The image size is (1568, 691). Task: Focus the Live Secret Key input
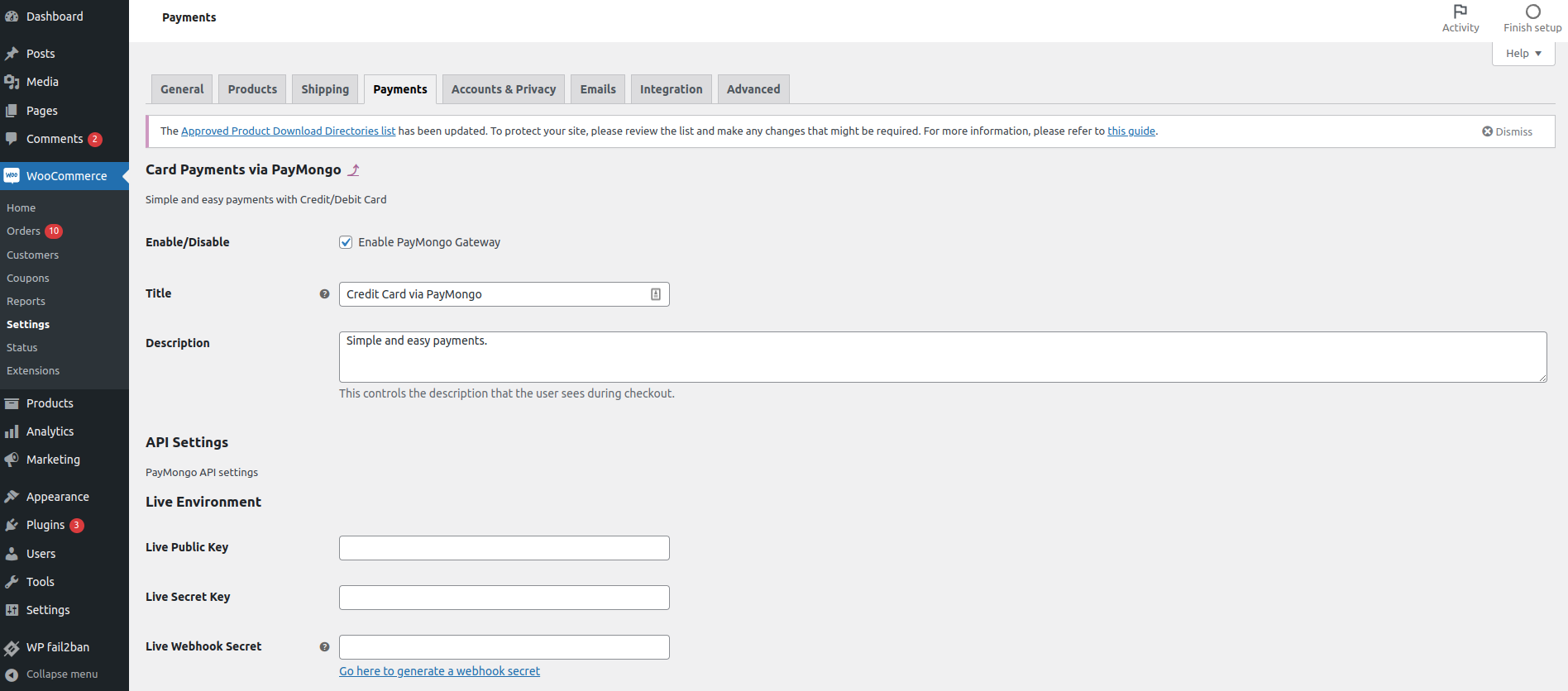[x=504, y=598]
